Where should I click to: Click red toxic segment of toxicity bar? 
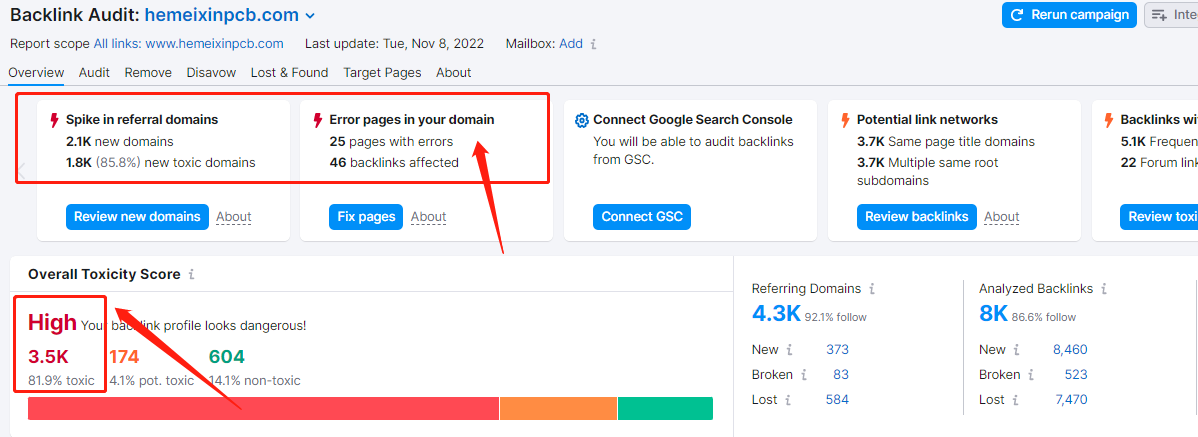tap(263, 408)
